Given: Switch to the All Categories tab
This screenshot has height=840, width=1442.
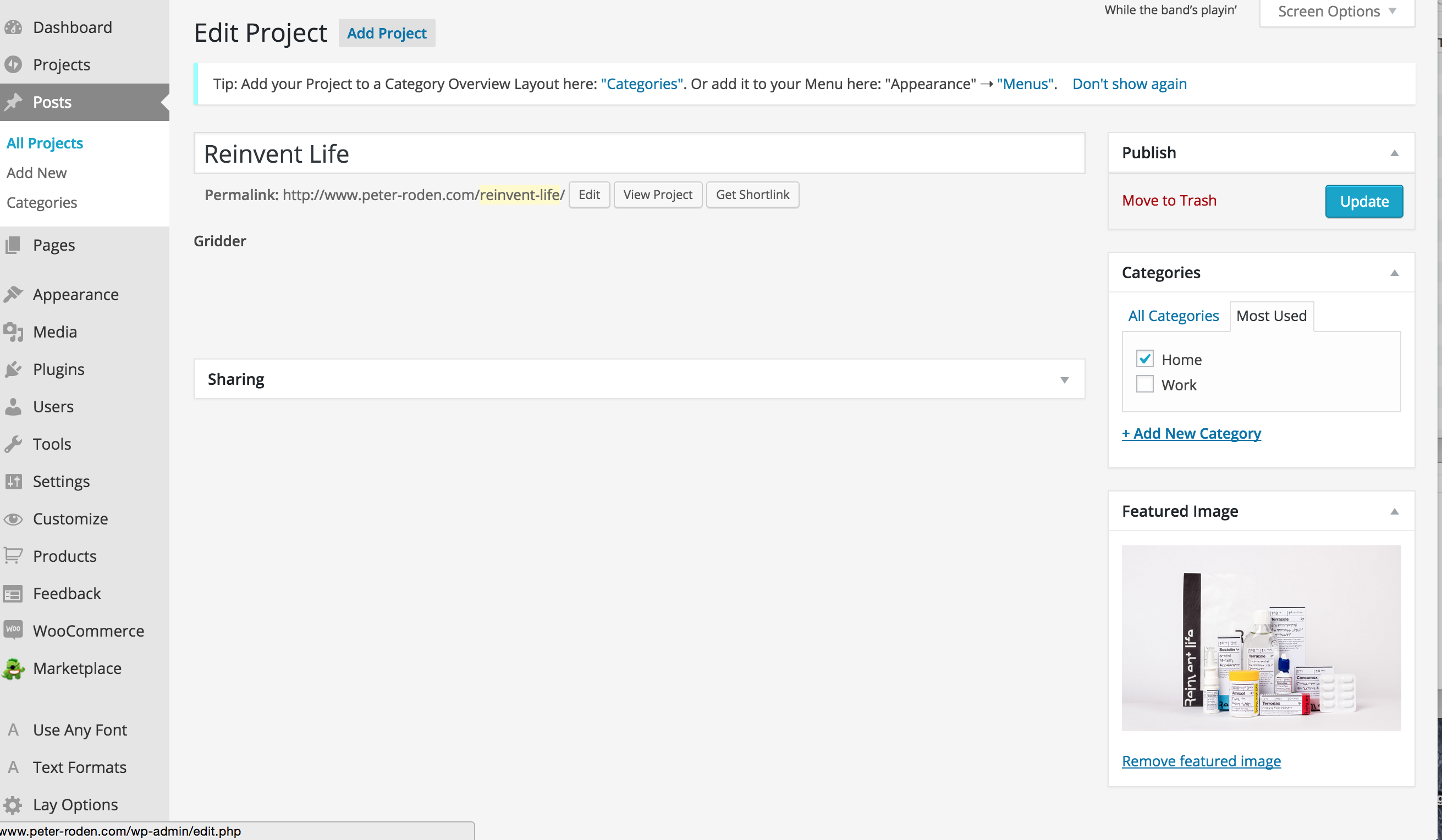Looking at the screenshot, I should coord(1173,315).
